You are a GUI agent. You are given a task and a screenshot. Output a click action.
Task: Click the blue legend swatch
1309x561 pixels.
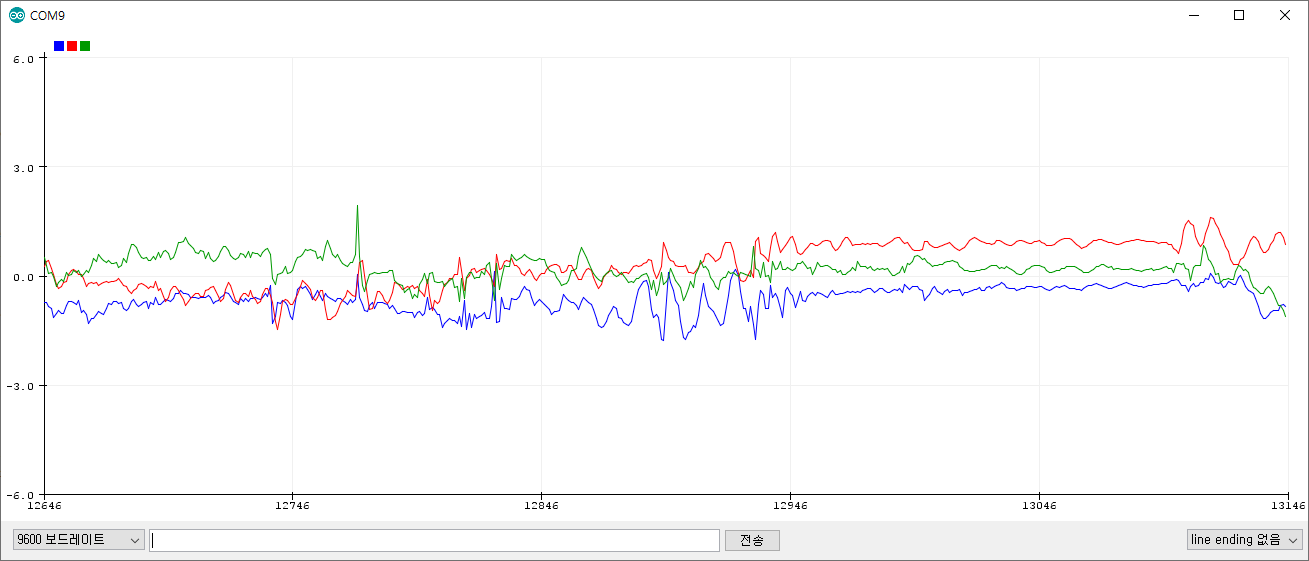[59, 46]
